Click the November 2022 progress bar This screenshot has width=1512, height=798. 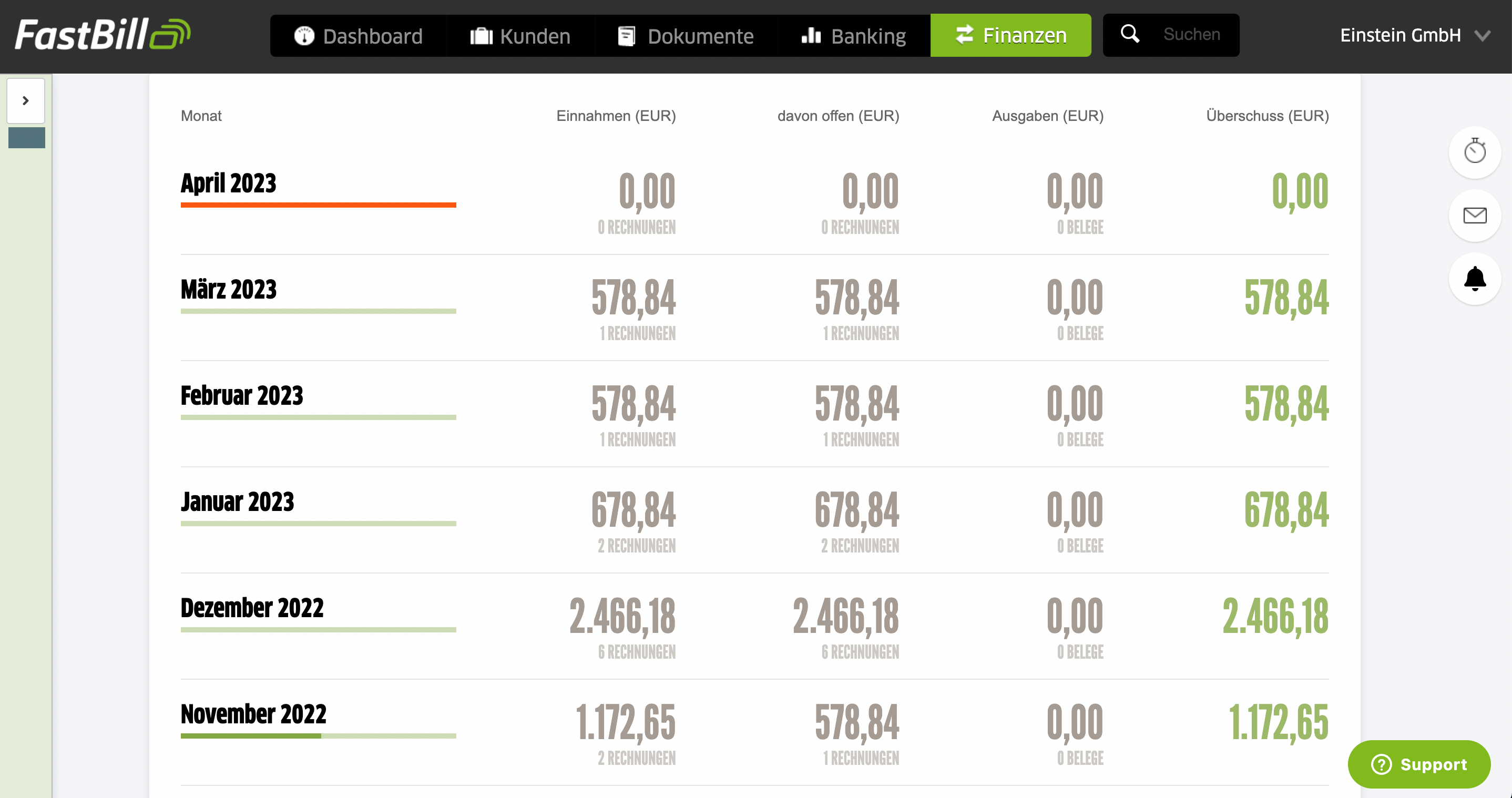tap(318, 736)
